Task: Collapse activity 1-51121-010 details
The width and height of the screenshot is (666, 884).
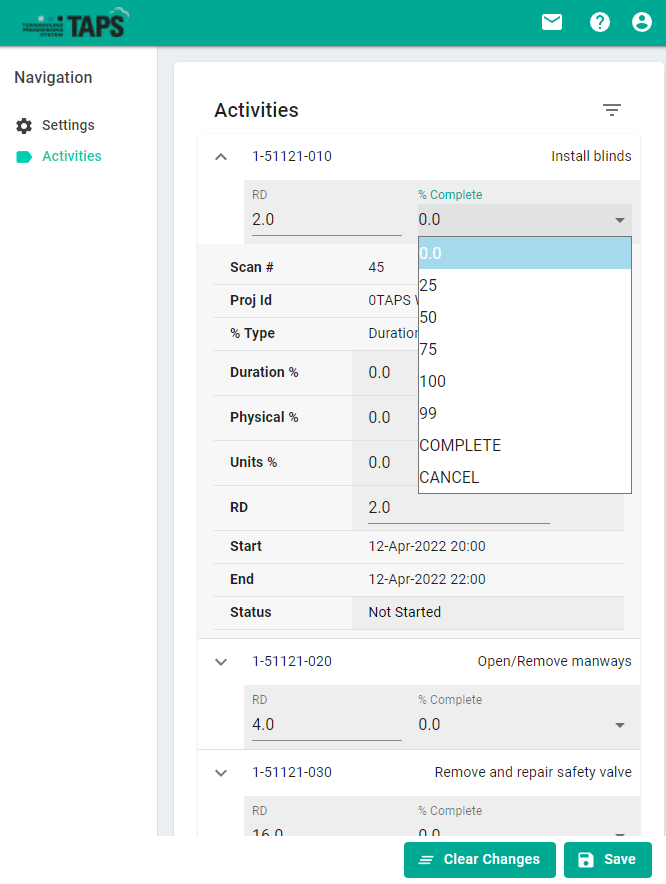Action: (222, 157)
